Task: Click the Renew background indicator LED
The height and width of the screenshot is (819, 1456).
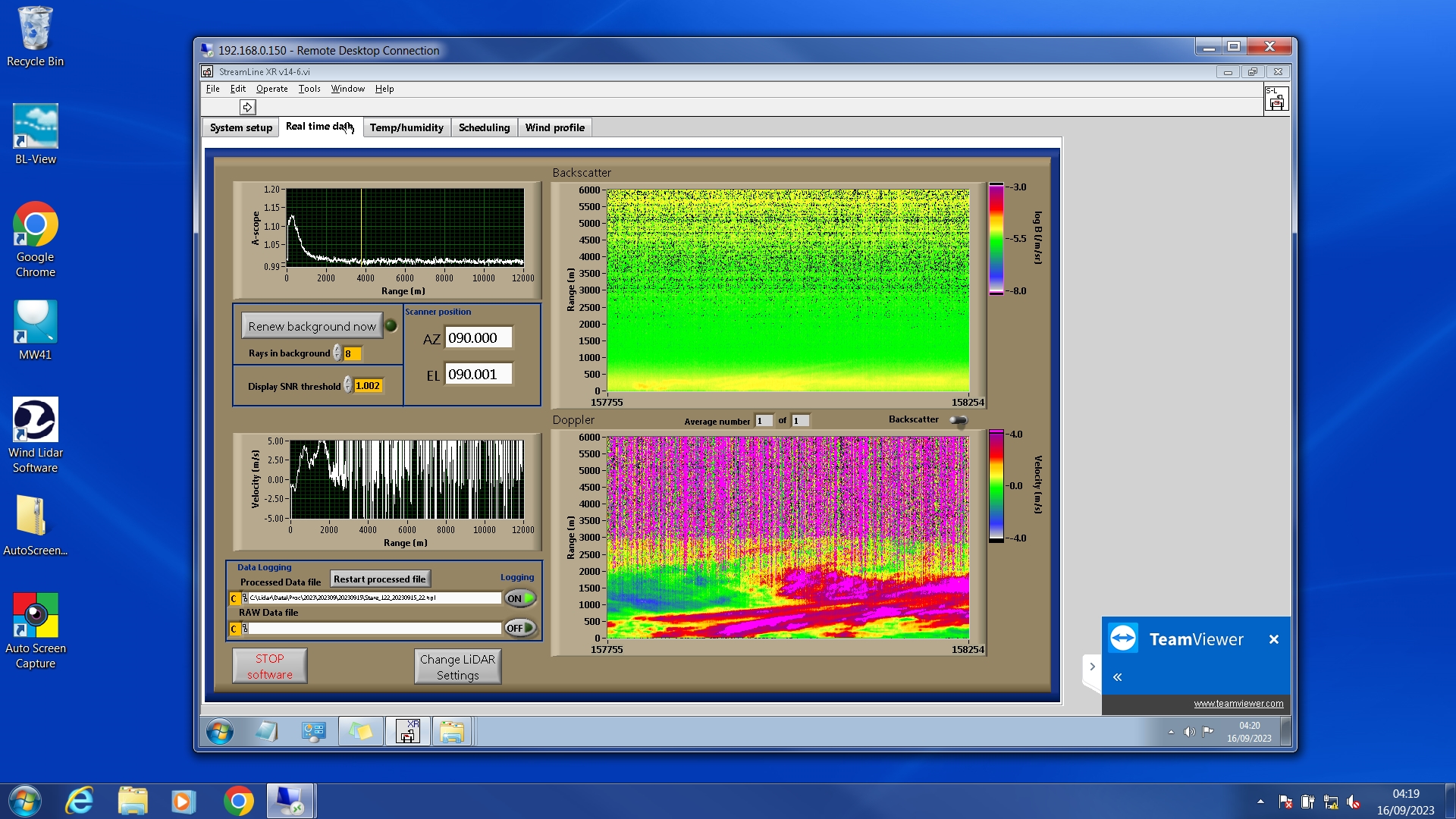Action: coord(391,326)
